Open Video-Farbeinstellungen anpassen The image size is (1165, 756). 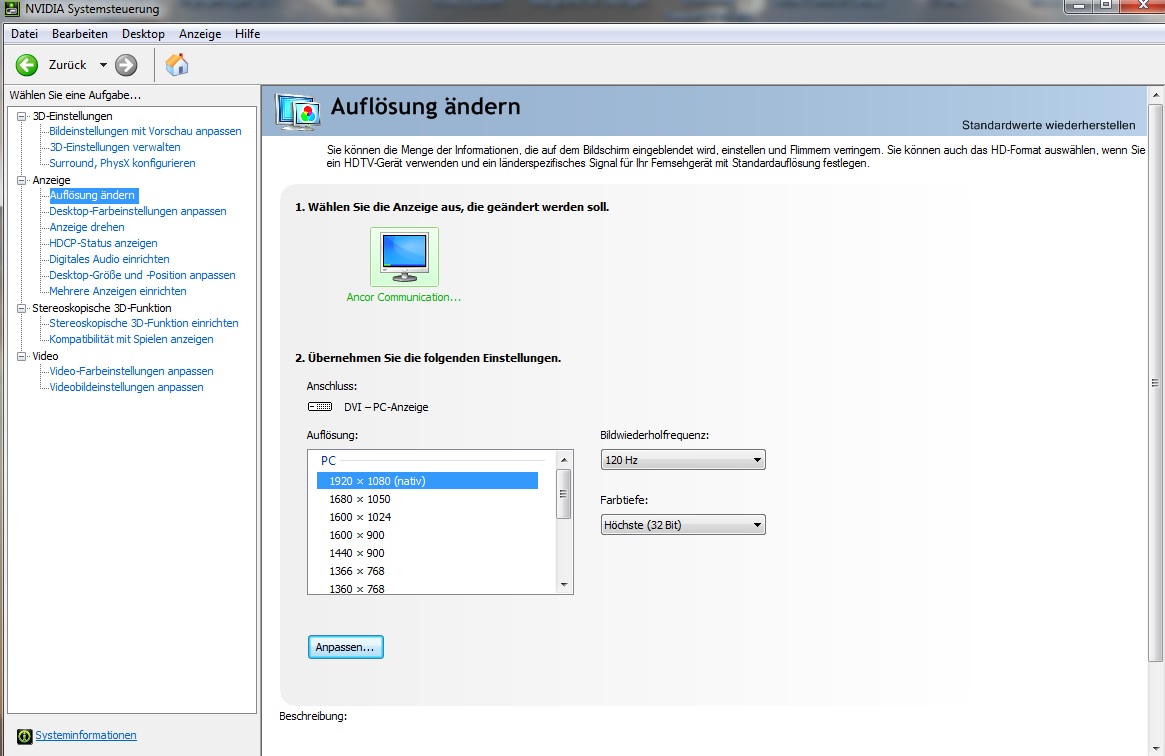131,371
